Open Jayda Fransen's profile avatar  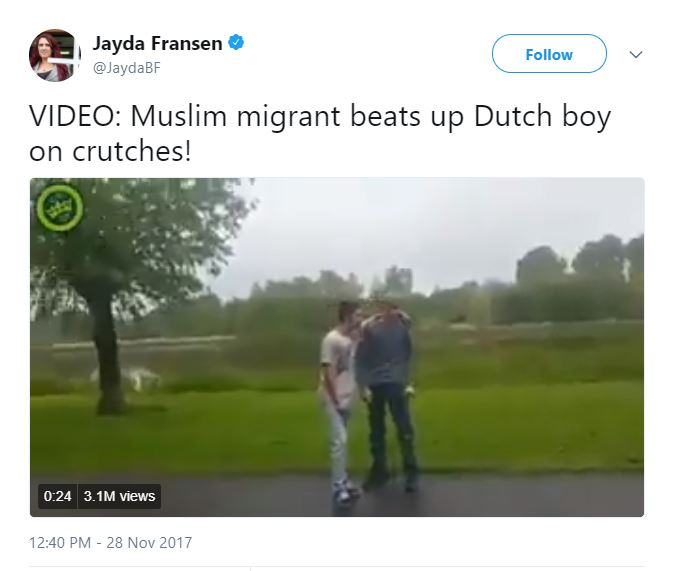click(x=55, y=55)
